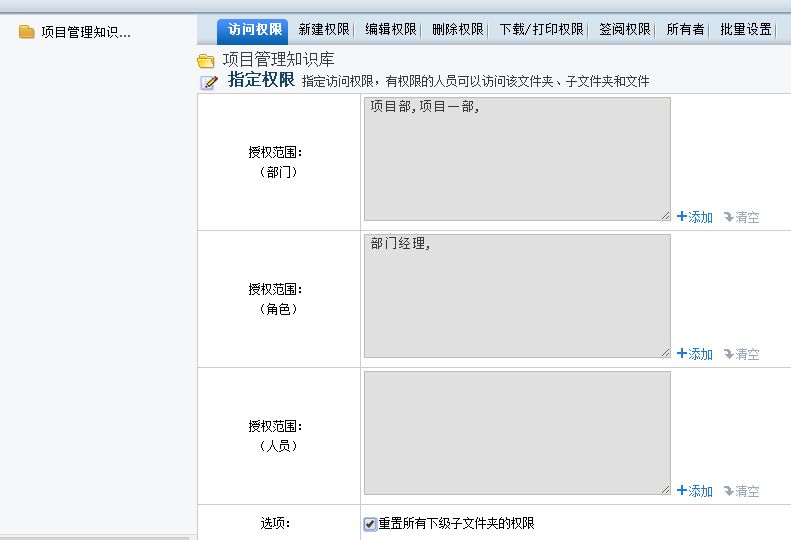
Task: Click the plus 添加 icon for 人员
Action: 681,491
